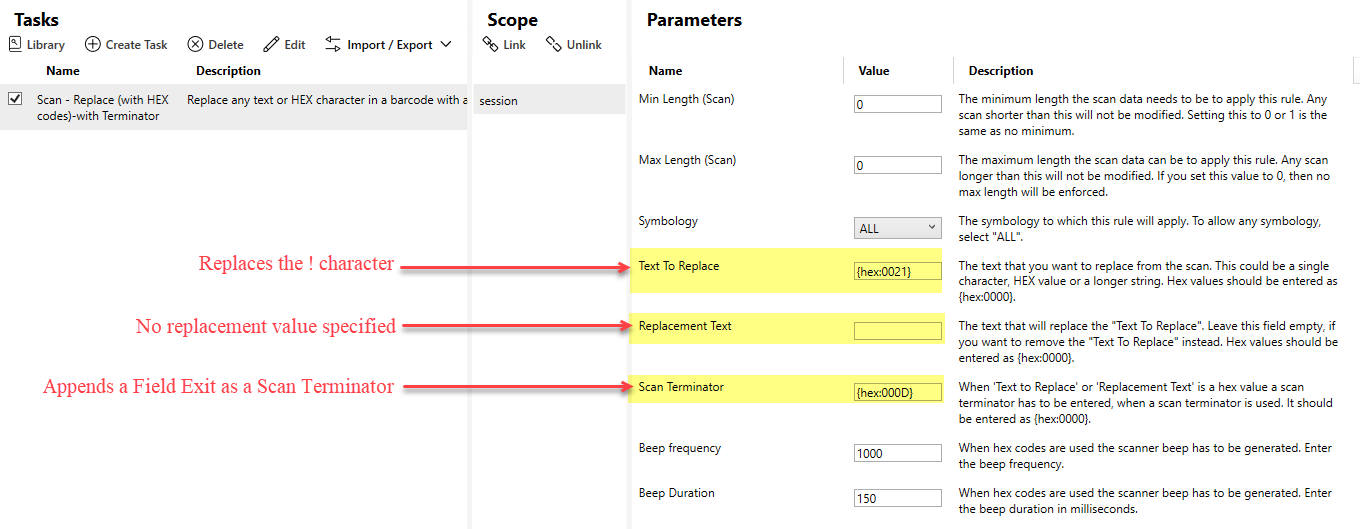
Task: Click the Scan Terminator value field
Action: (897, 392)
